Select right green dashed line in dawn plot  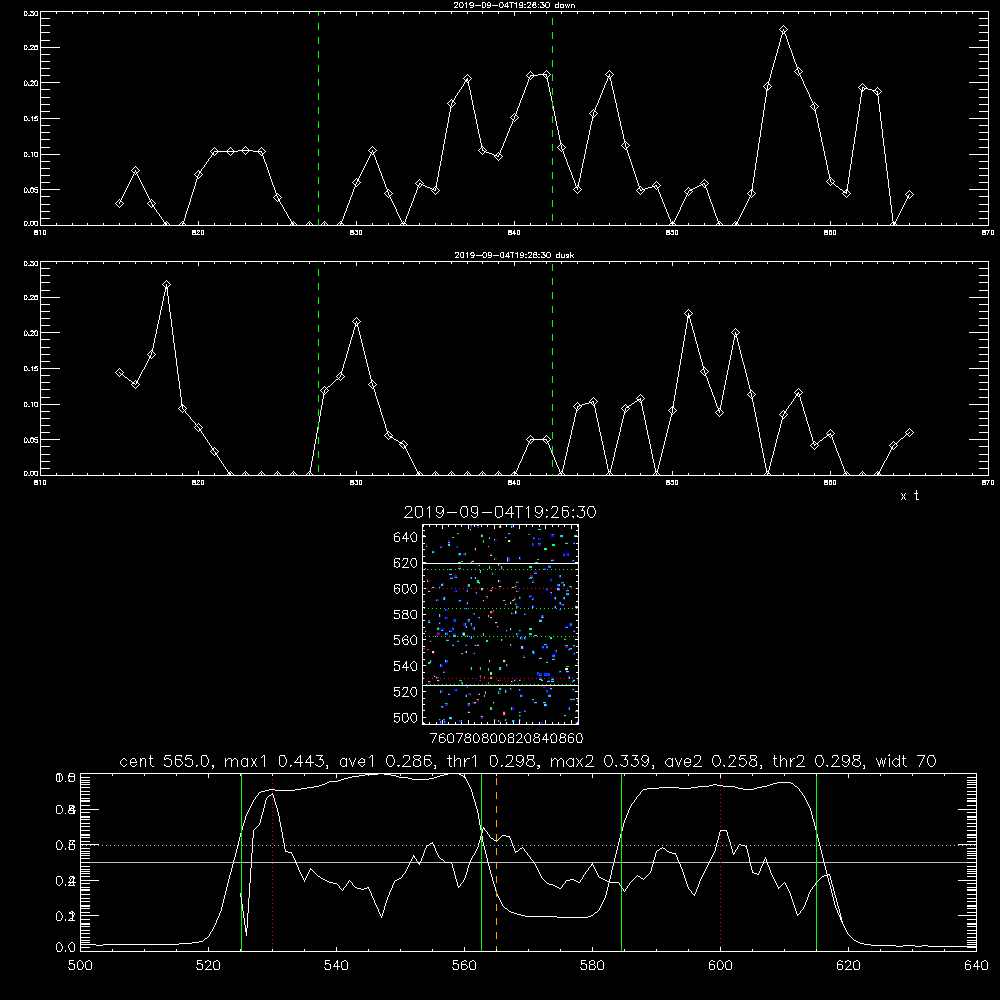tap(552, 118)
